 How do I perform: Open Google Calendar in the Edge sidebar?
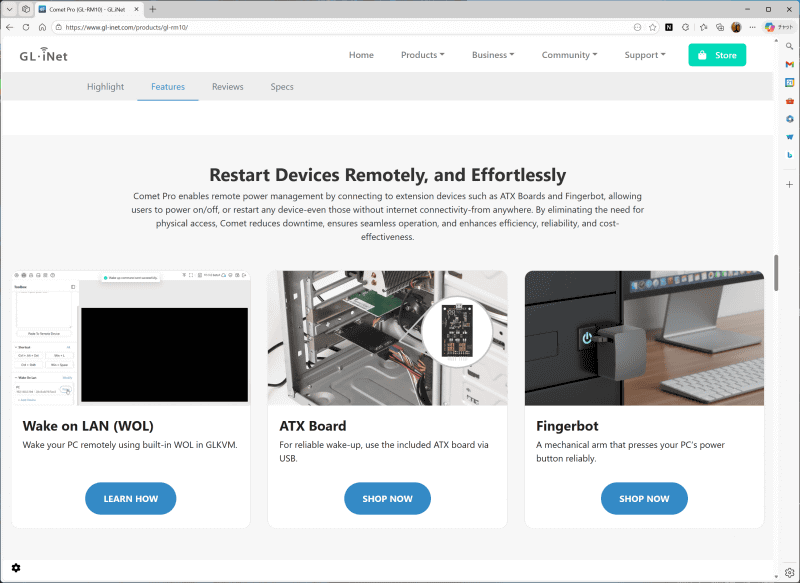pos(789,82)
